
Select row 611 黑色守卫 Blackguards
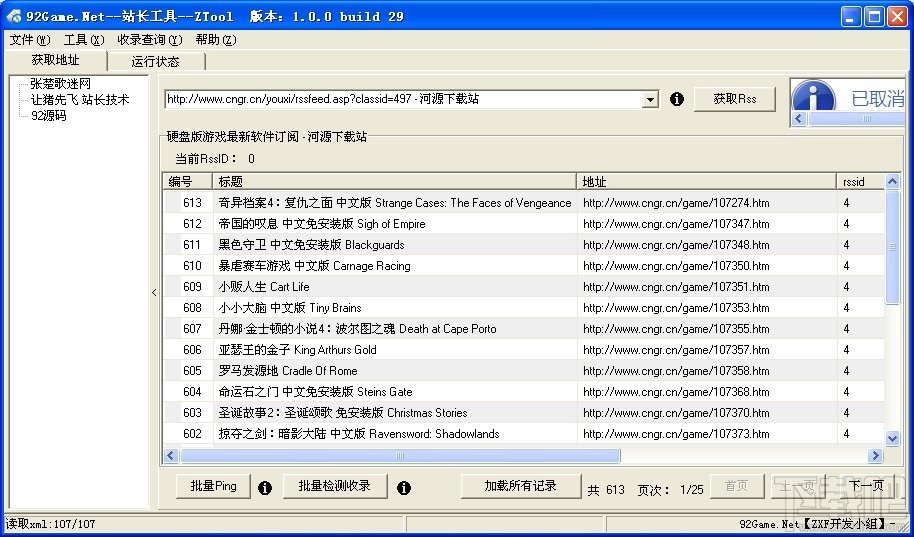point(523,245)
